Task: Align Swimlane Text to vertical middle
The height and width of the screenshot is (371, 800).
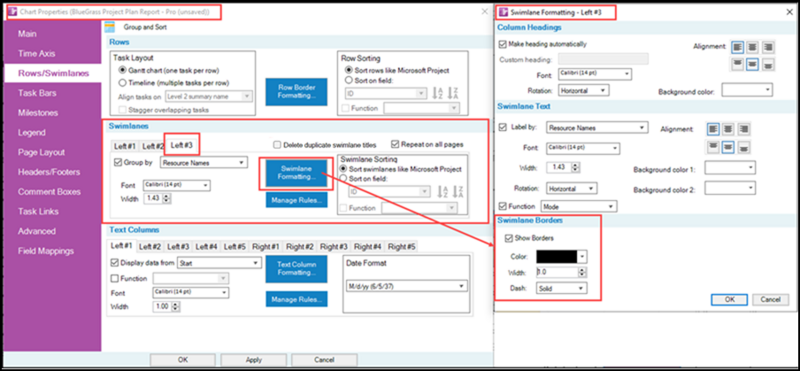Action: point(728,147)
